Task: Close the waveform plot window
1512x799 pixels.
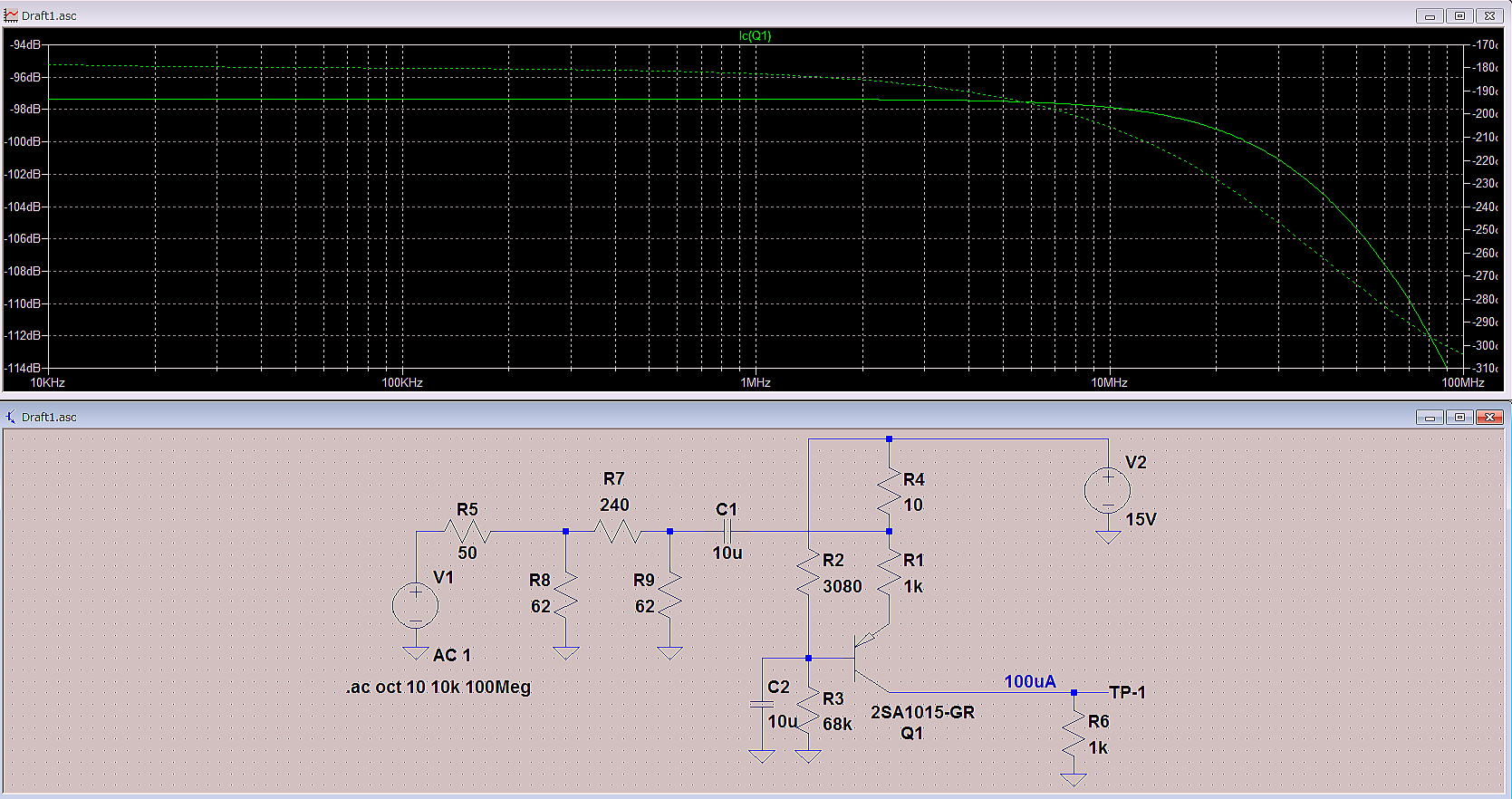Action: pyautogui.click(x=1489, y=15)
